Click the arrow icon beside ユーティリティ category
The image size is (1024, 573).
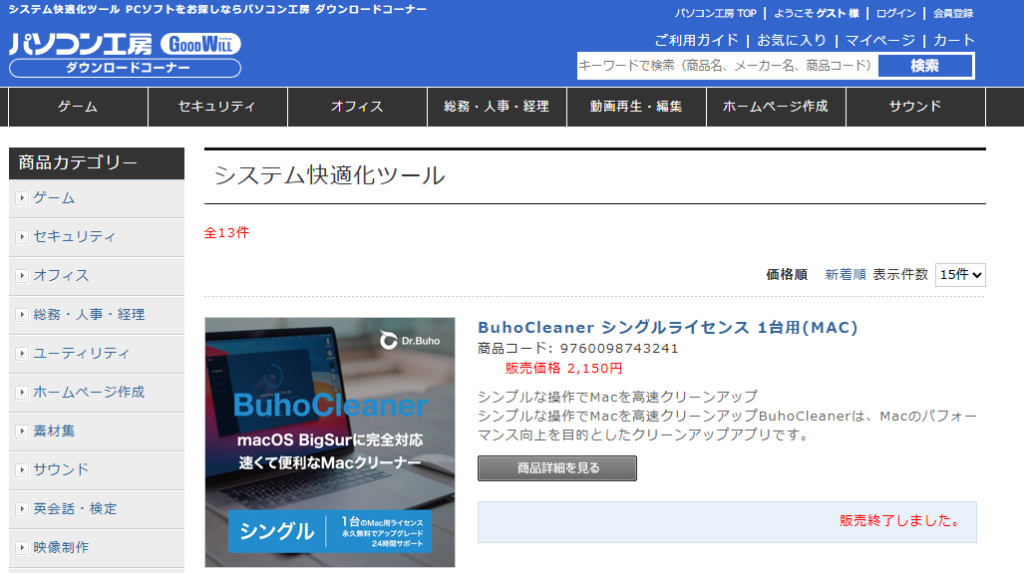click(22, 353)
